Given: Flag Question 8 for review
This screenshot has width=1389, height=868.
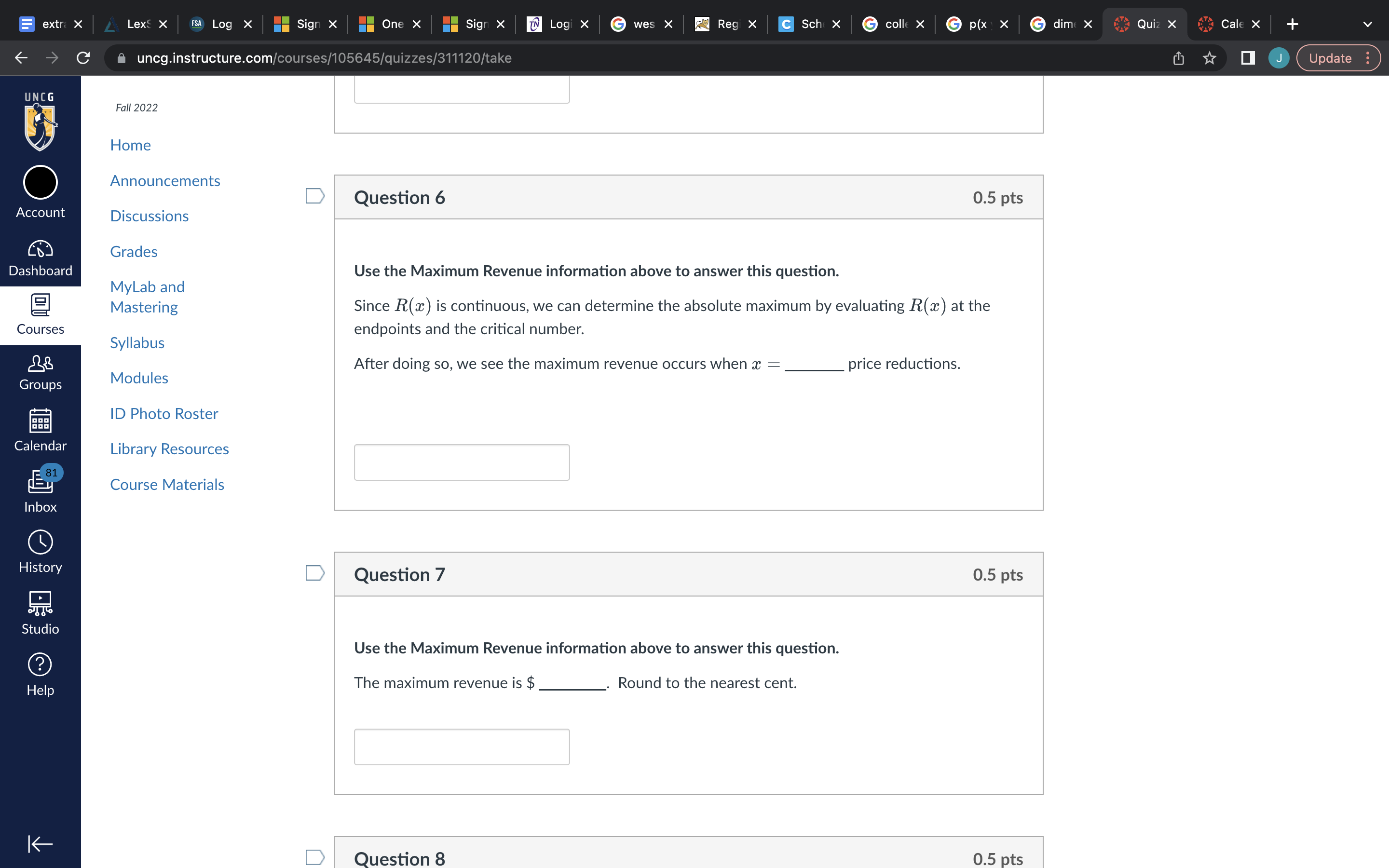Looking at the screenshot, I should tap(314, 857).
